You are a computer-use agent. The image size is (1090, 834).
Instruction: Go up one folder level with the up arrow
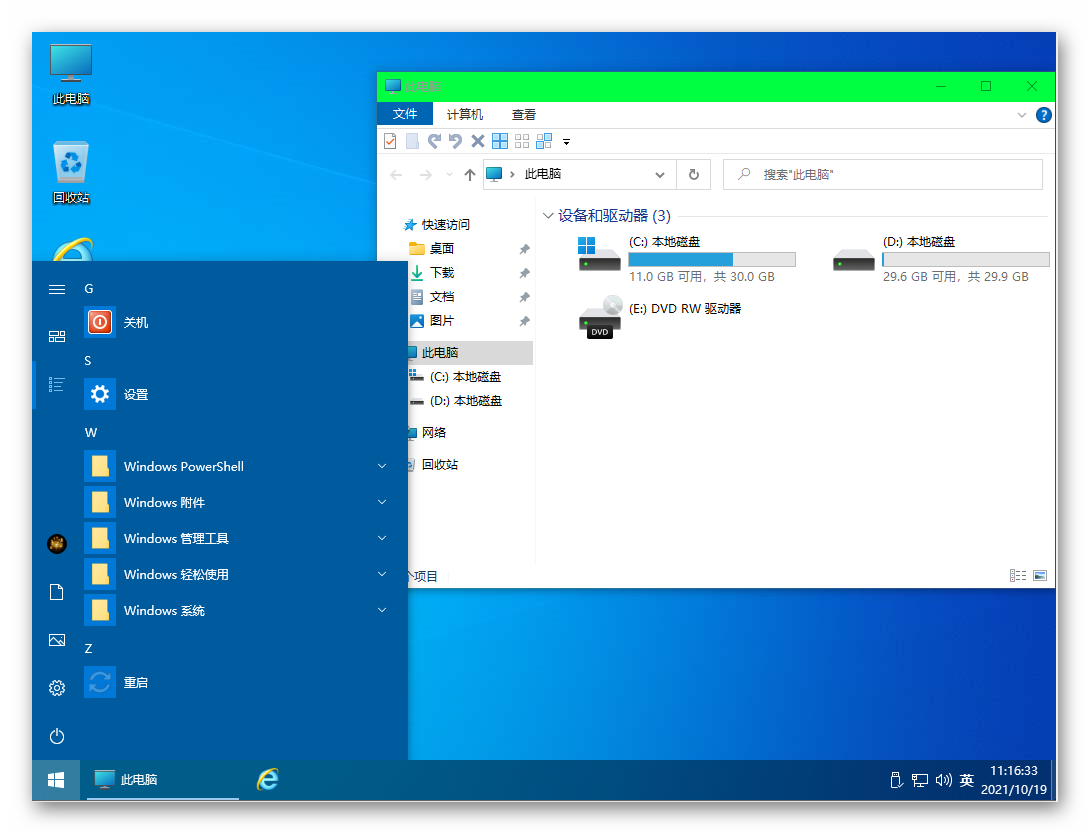click(470, 175)
